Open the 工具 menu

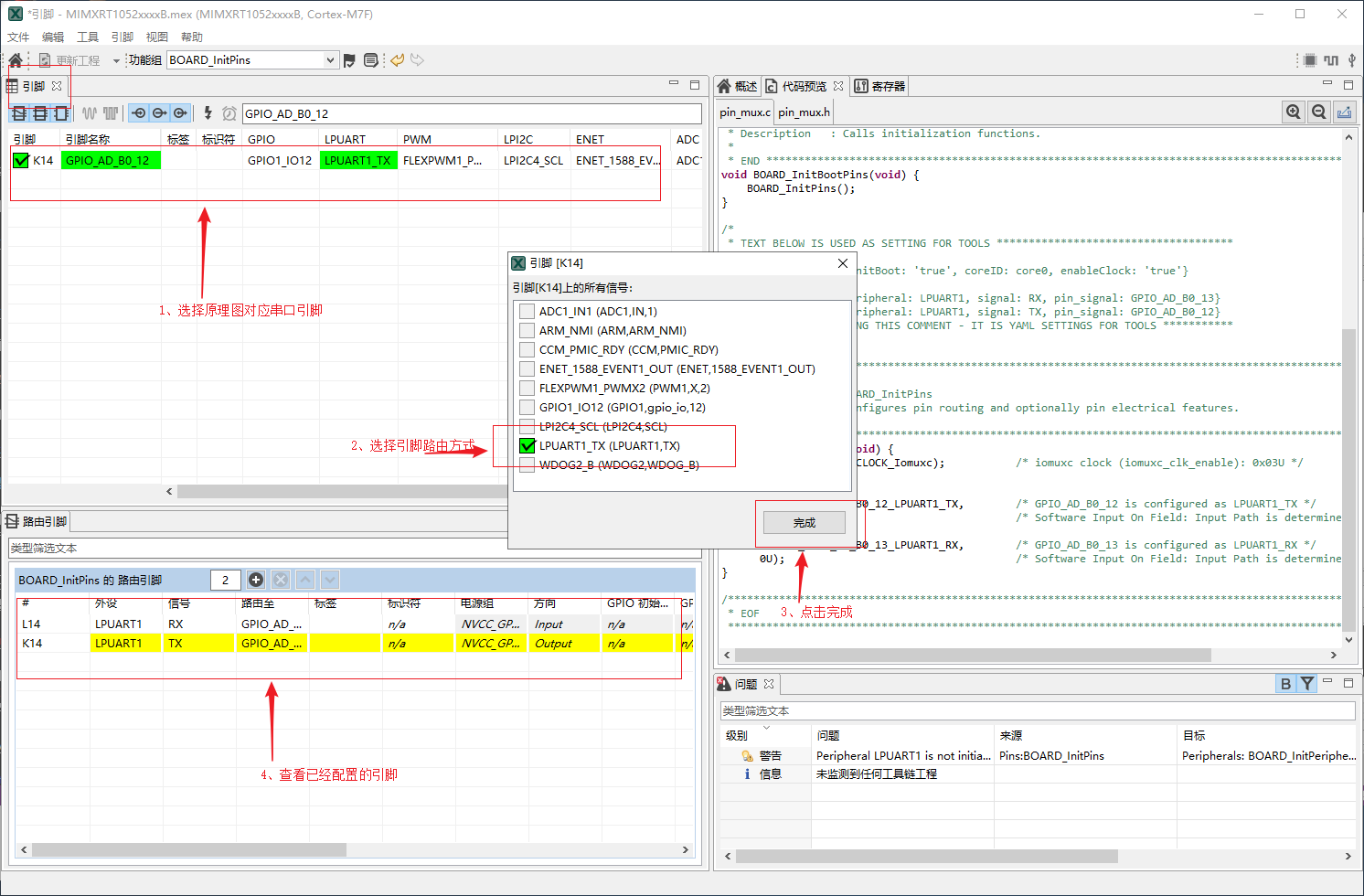tap(88, 37)
